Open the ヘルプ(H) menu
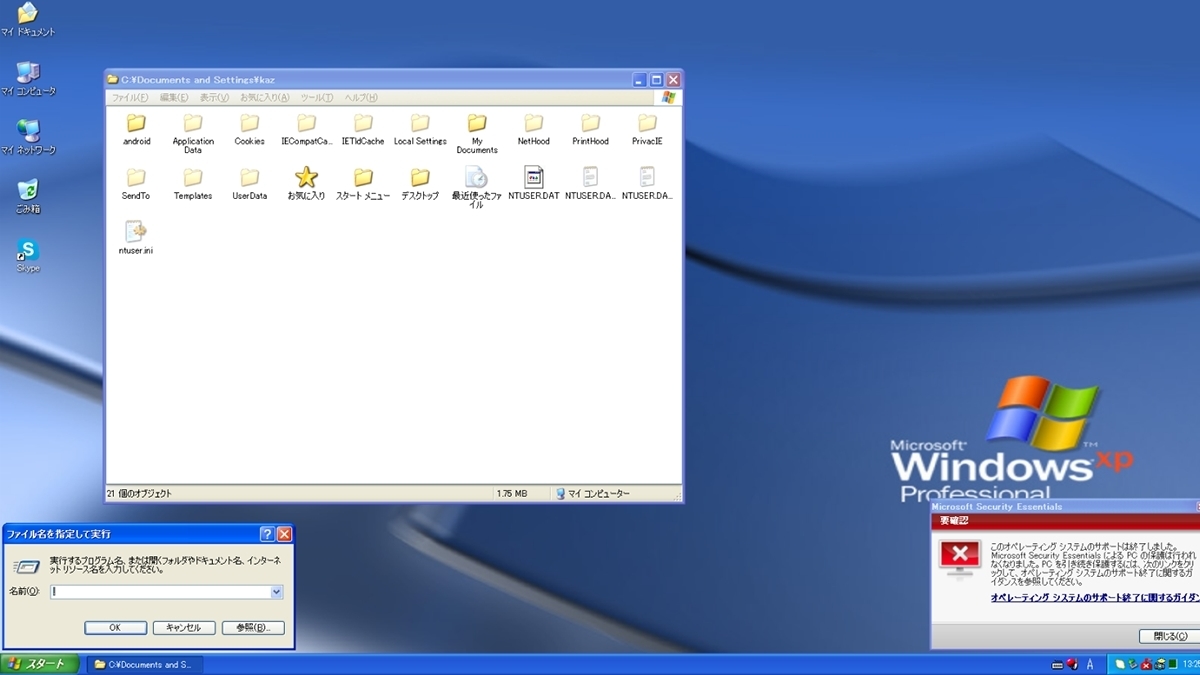Screen dimensions: 1200x675 pos(361,98)
